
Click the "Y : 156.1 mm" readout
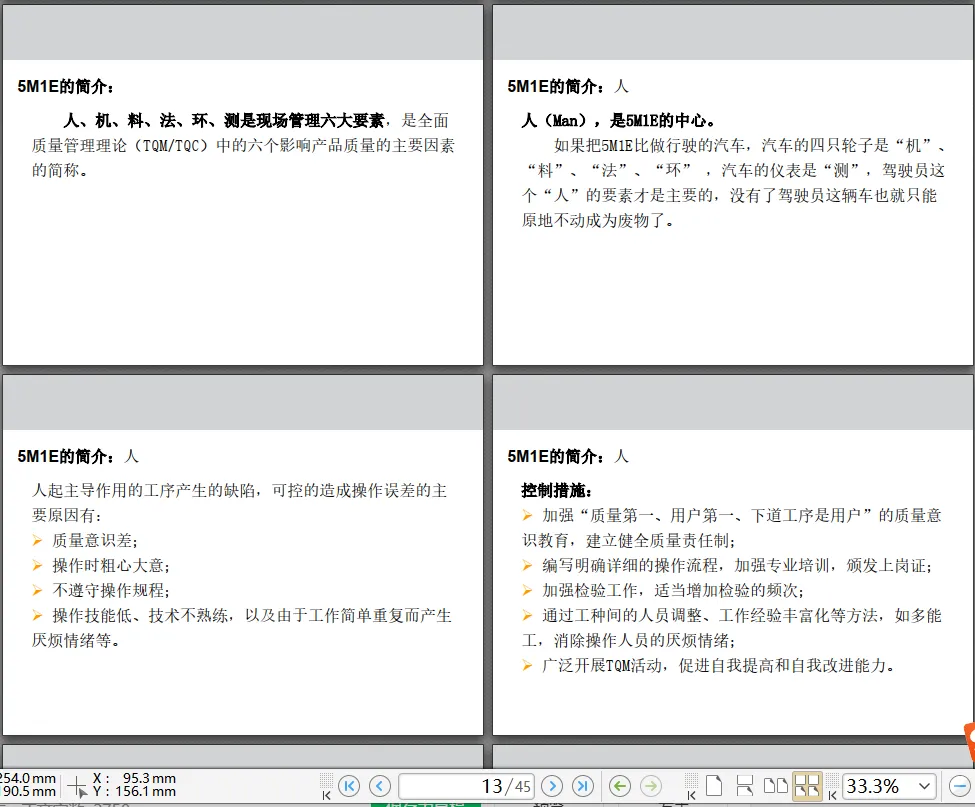[x=134, y=791]
